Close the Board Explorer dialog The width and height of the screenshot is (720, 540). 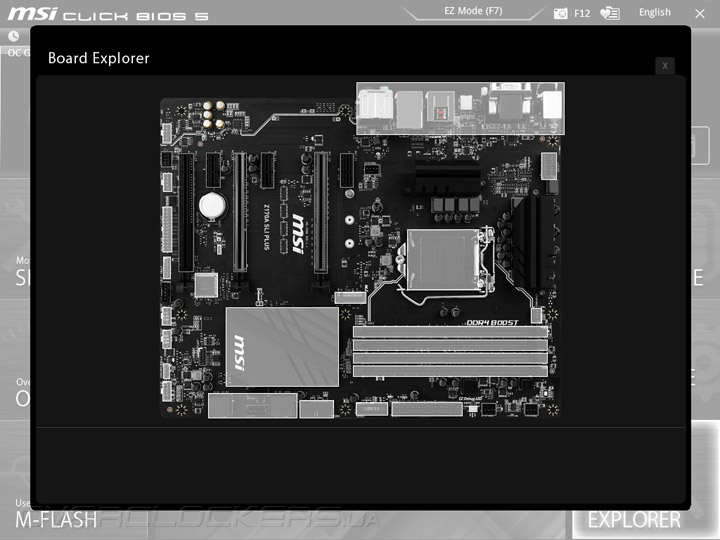(664, 66)
